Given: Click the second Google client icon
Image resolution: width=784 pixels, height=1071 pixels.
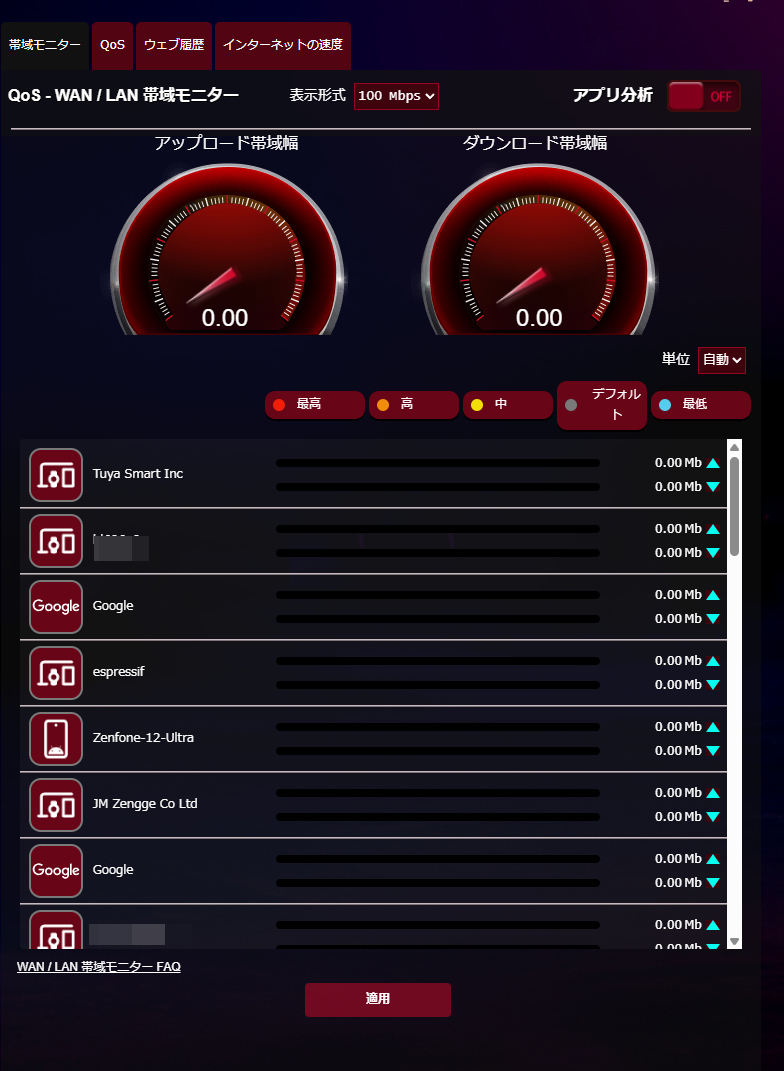Looking at the screenshot, I should [x=56, y=871].
